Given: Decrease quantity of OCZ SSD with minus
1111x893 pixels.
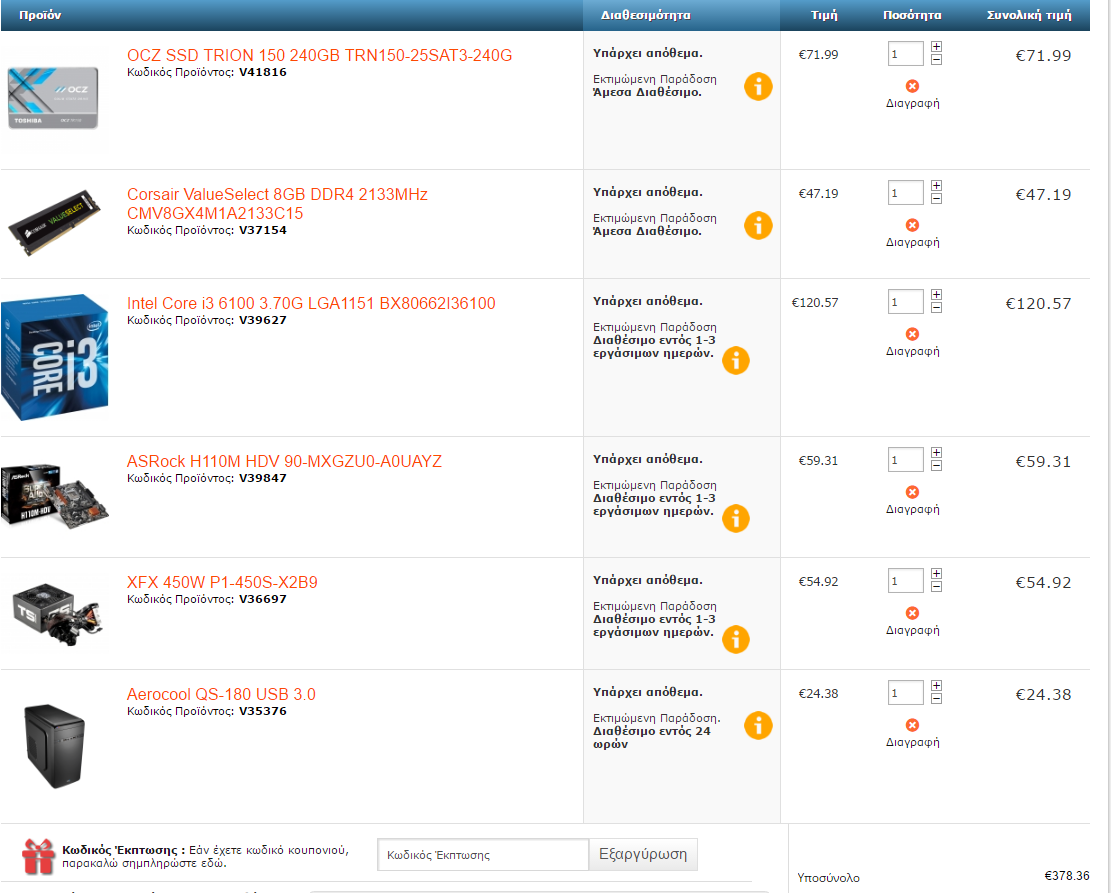Looking at the screenshot, I should 936,60.
